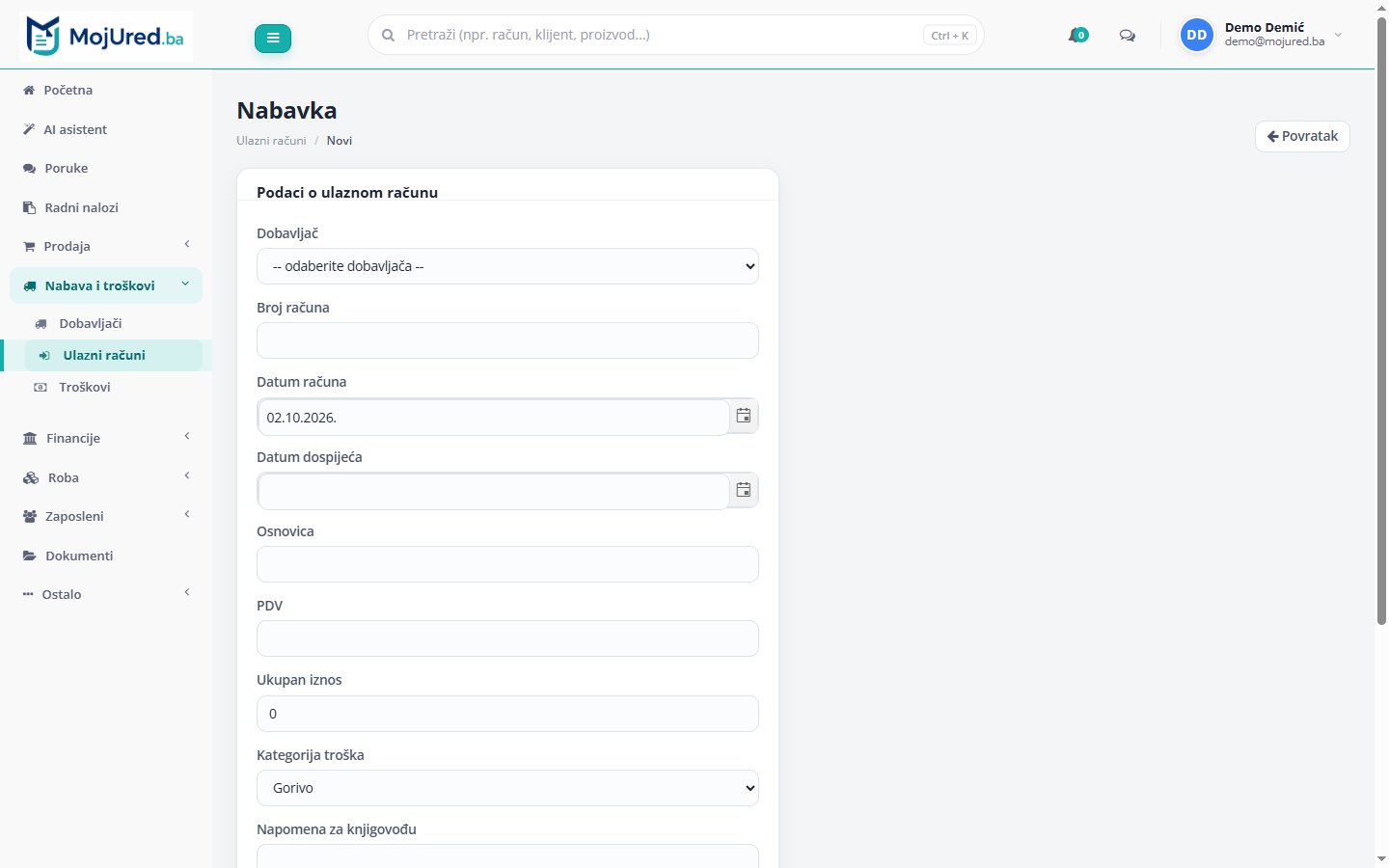Image resolution: width=1389 pixels, height=868 pixels.
Task: Click the Ctrl + K shortcut badge
Action: tap(950, 36)
